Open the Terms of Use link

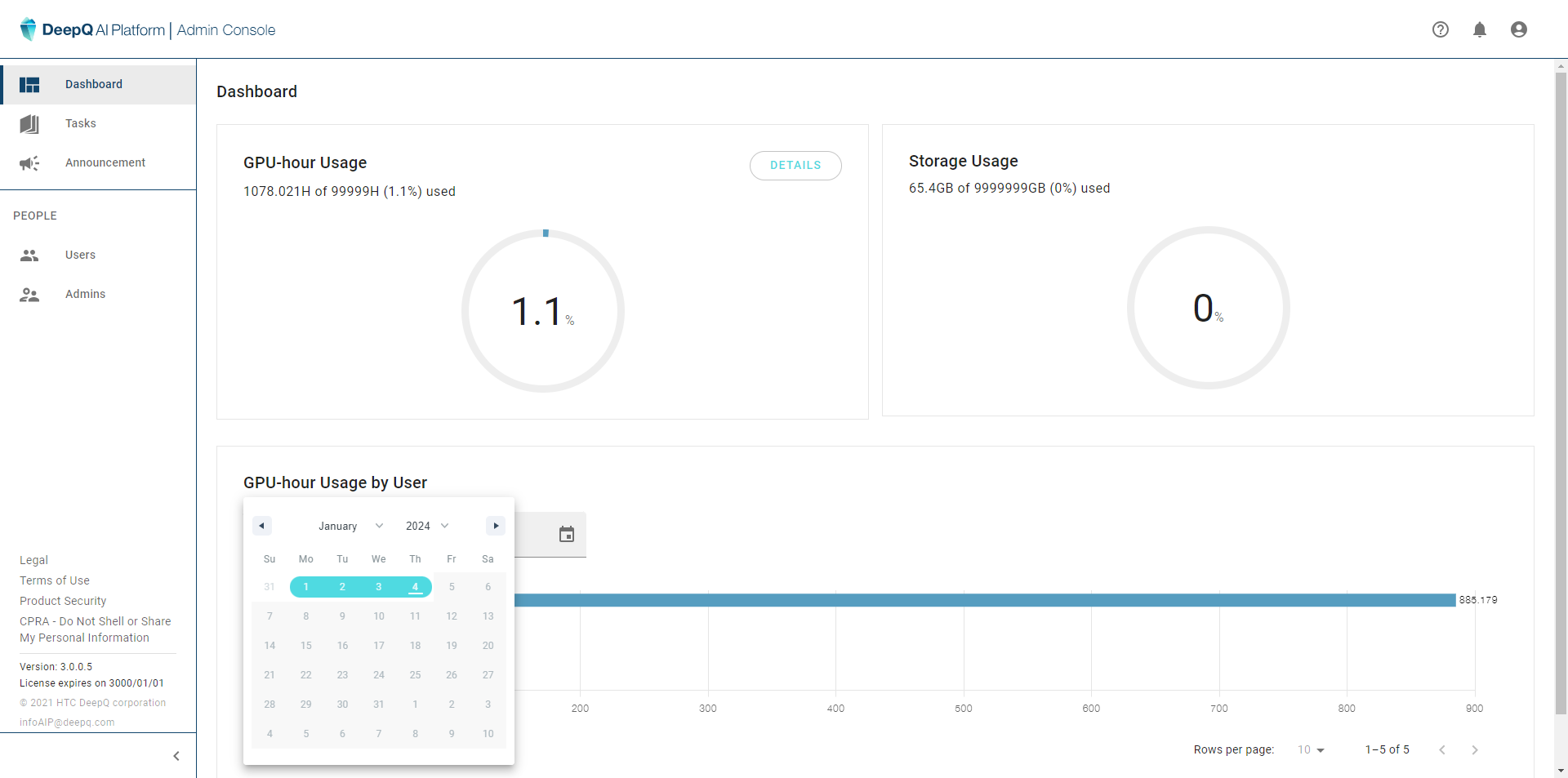55,580
